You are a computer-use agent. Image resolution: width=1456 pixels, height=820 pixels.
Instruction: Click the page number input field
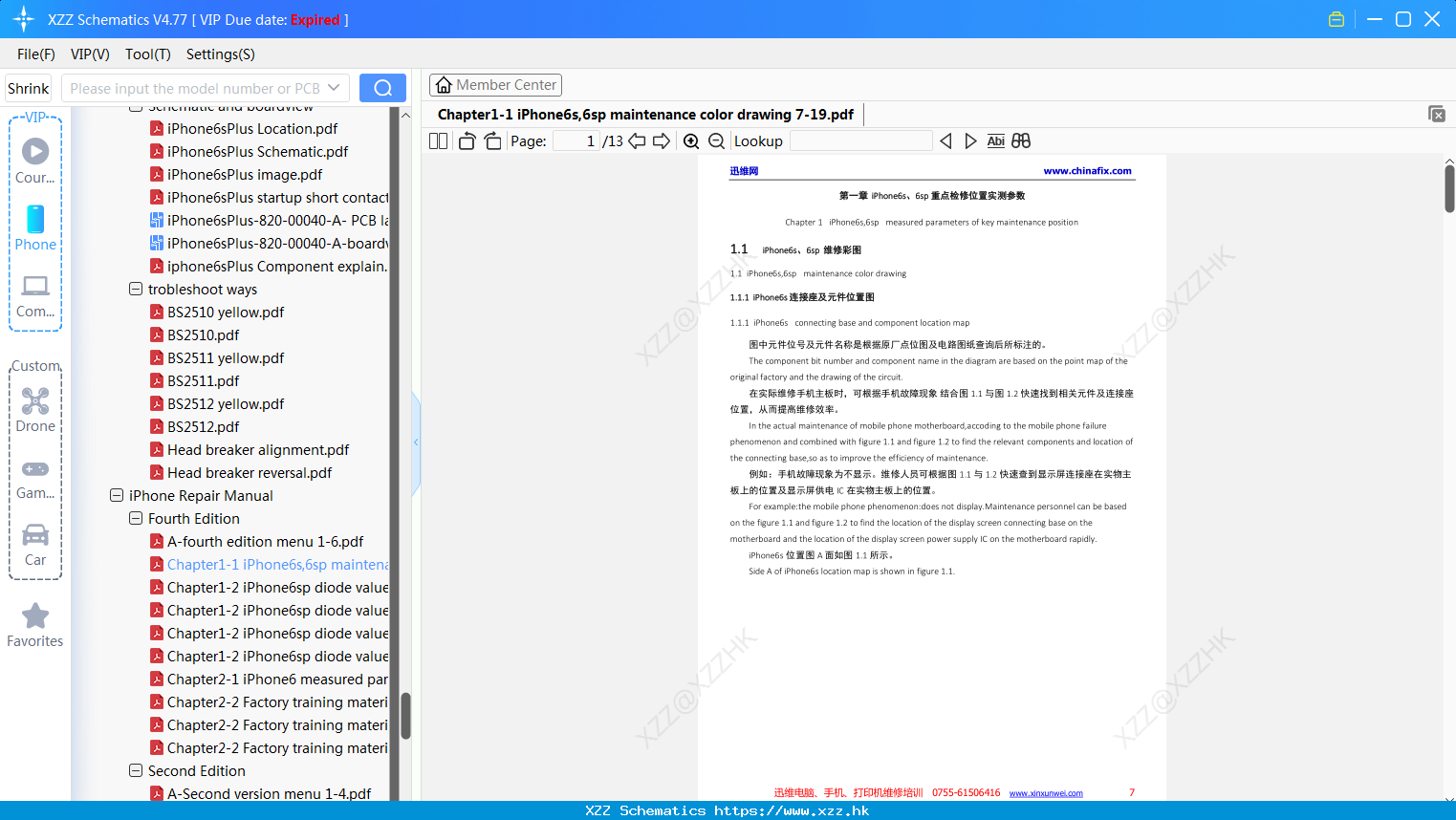click(x=576, y=141)
